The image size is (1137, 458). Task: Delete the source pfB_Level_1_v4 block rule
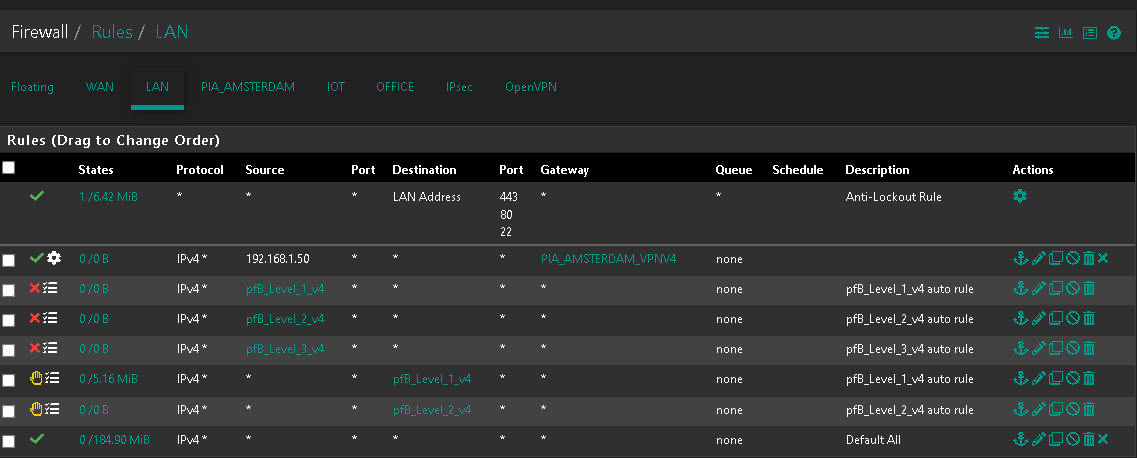coord(1088,288)
